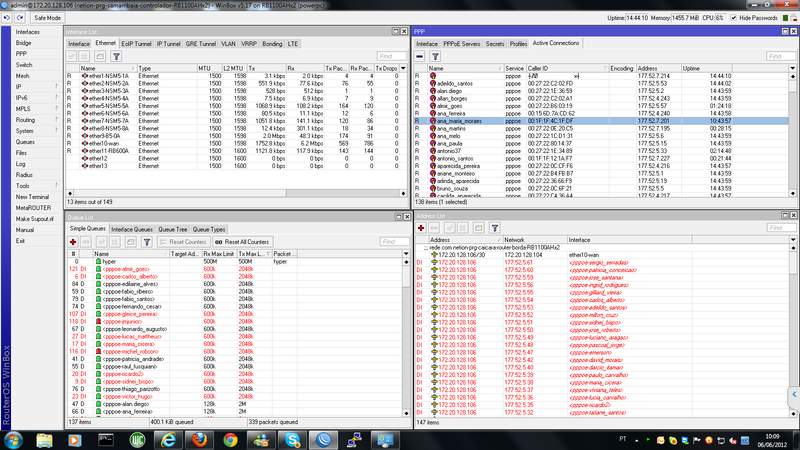Open the filter icon in Address List toolbar
The height and width of the screenshot is (450, 800).
click(x=494, y=228)
